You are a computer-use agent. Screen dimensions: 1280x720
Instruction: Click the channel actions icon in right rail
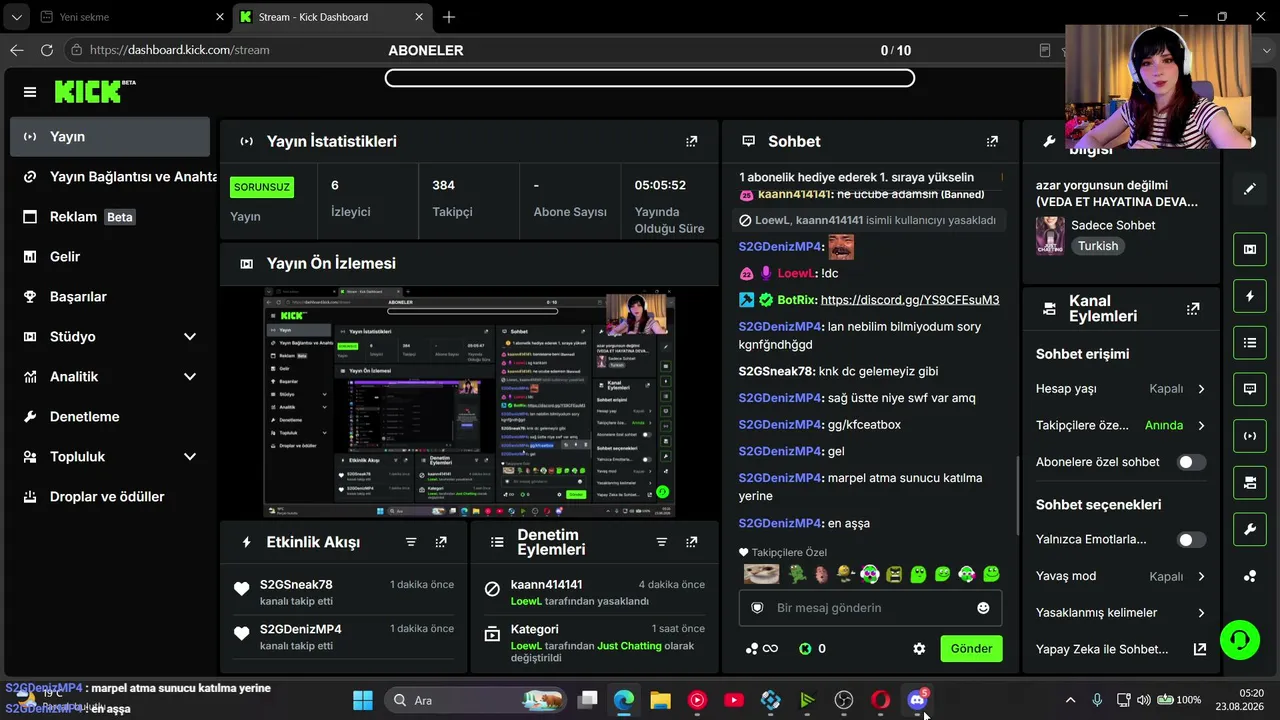coord(1250,483)
